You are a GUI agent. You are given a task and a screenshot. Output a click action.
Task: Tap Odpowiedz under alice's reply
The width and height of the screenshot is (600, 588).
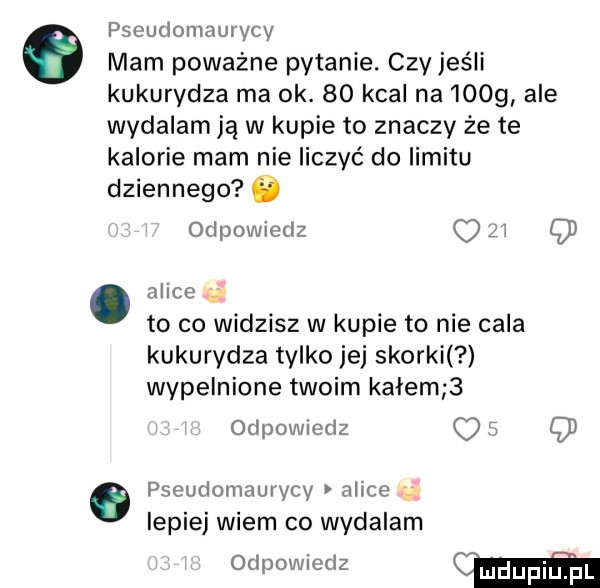tap(290, 429)
